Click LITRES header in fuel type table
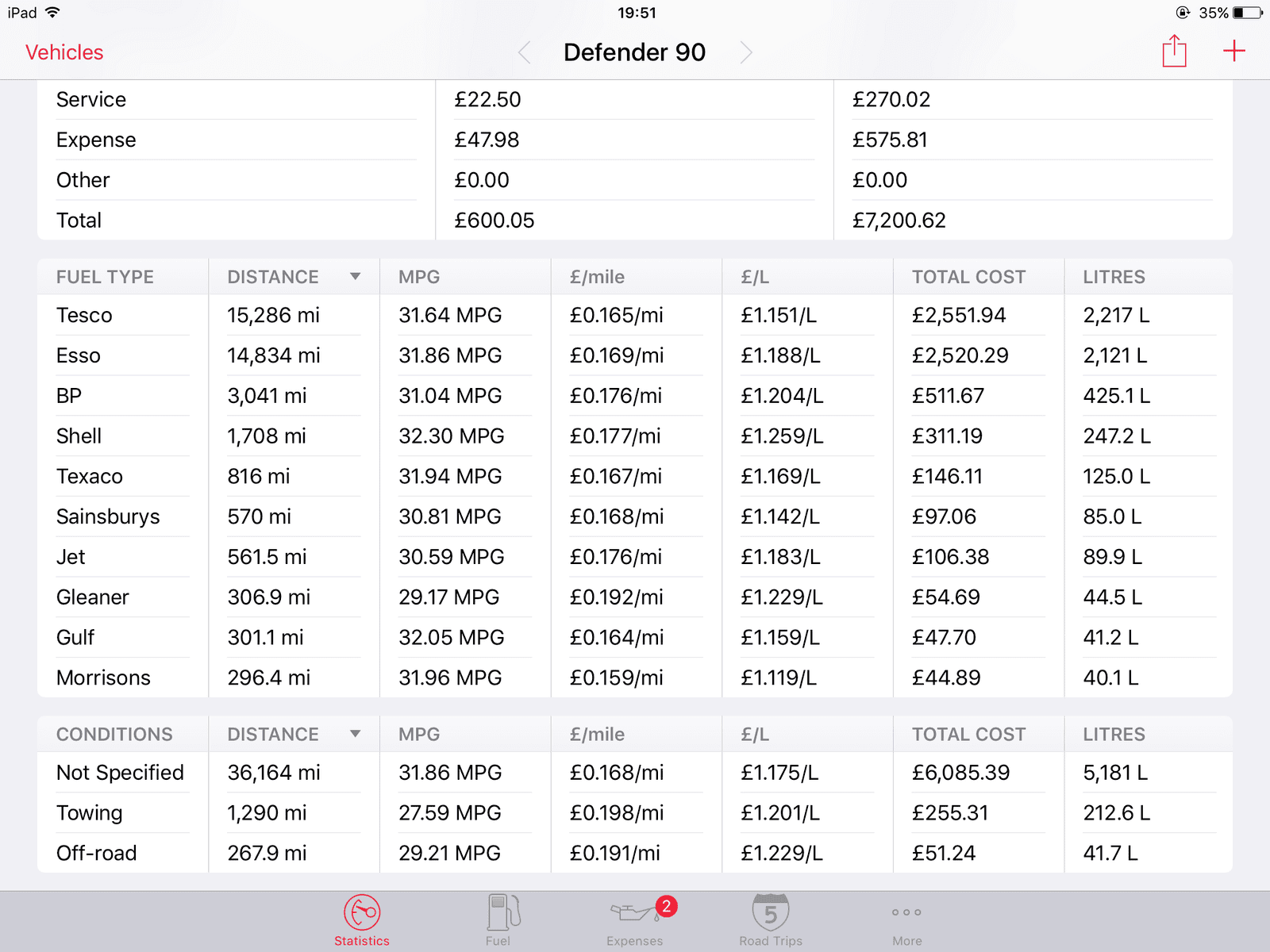This screenshot has width=1270, height=952. (x=1114, y=277)
